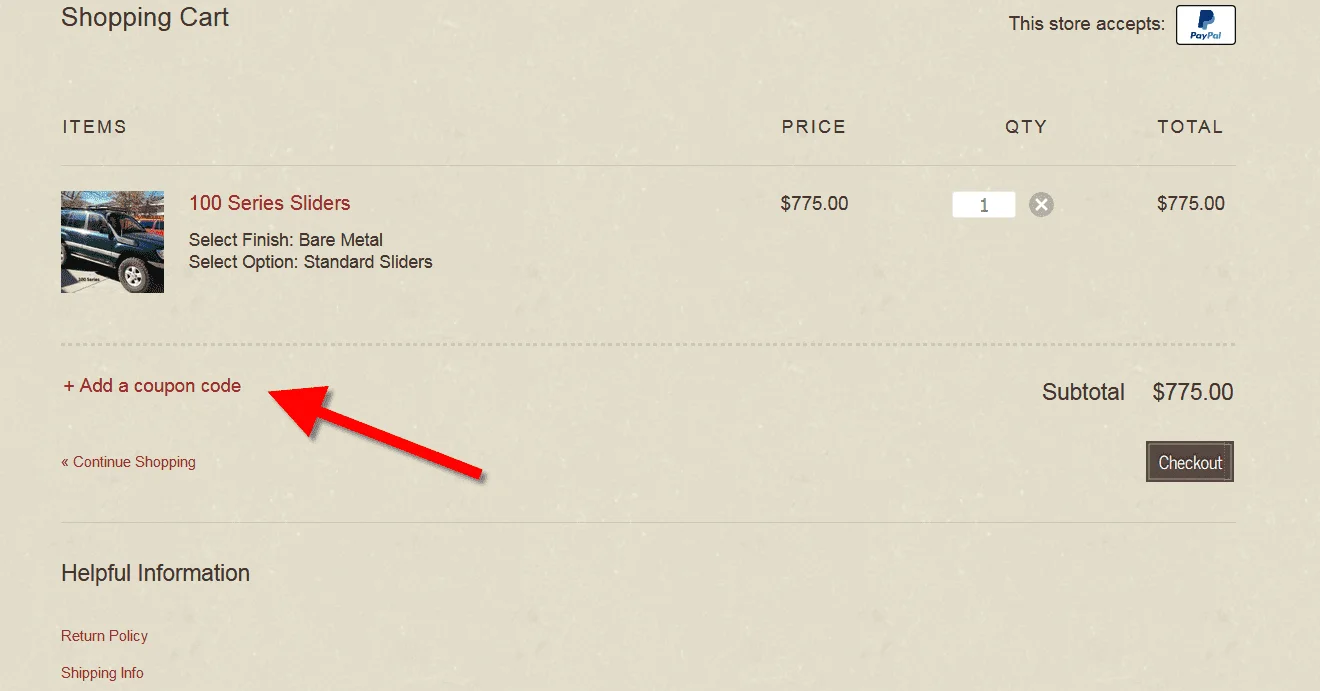This screenshot has height=691, width=1320.
Task: Remove 100 Series Sliders from cart
Action: pos(1041,205)
